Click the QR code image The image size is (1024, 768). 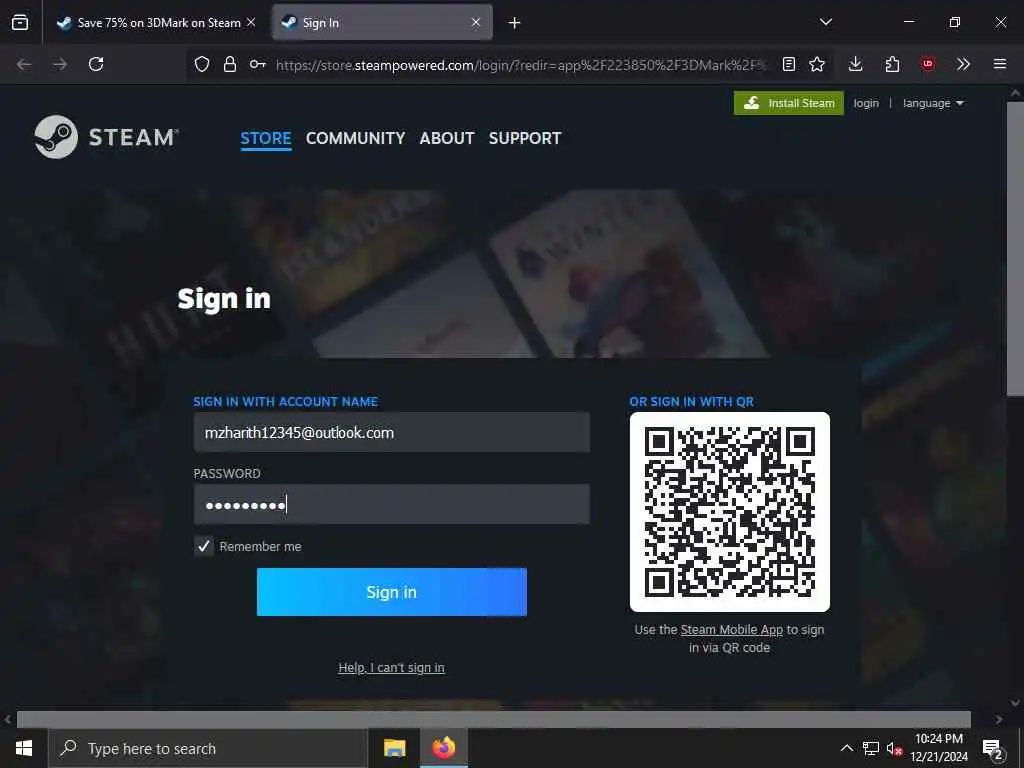click(729, 511)
